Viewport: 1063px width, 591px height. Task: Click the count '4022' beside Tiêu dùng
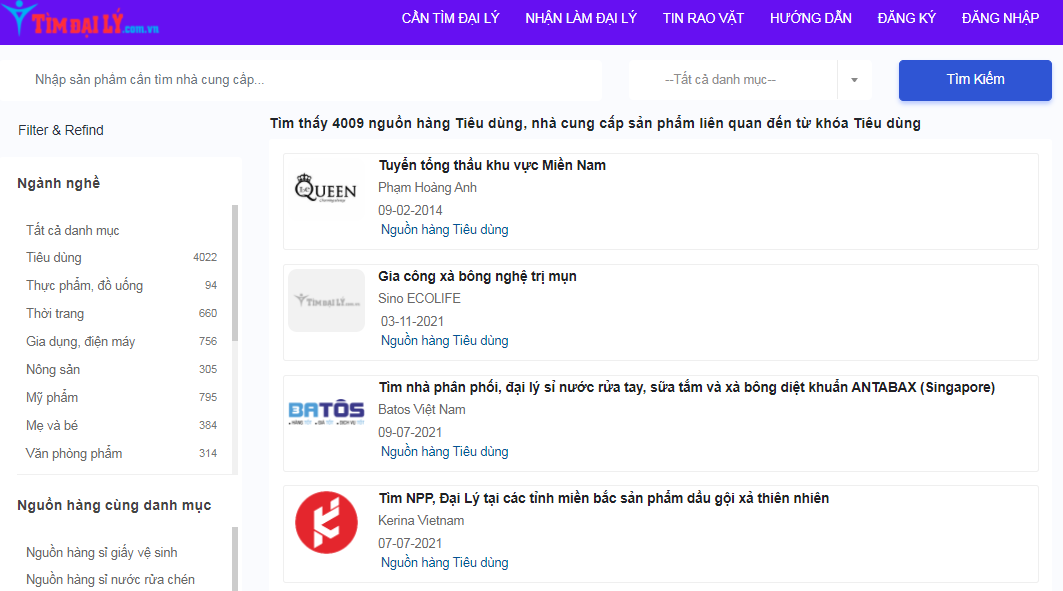[205, 258]
